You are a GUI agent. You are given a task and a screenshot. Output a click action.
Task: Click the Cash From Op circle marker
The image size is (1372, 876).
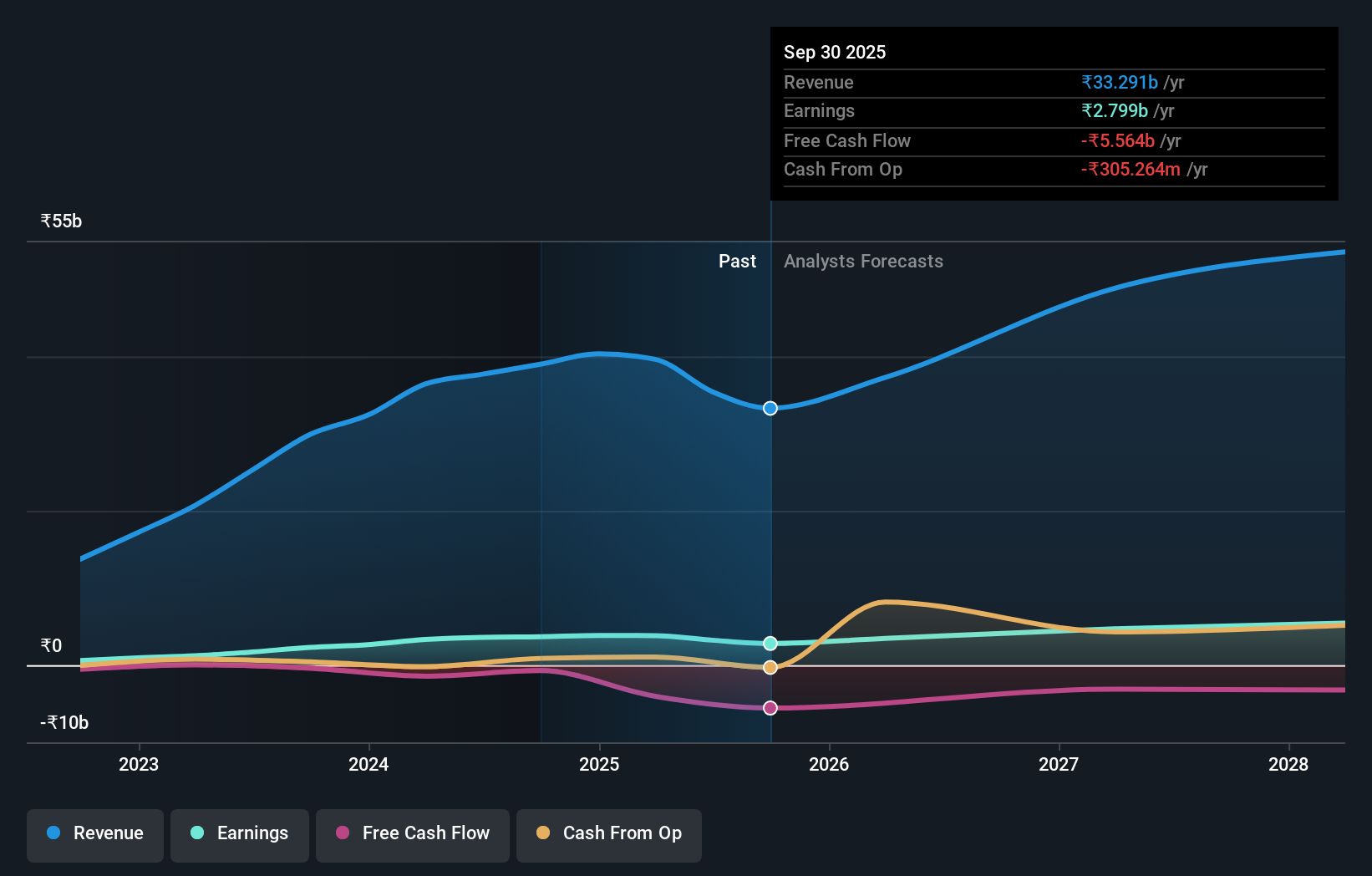click(770, 667)
